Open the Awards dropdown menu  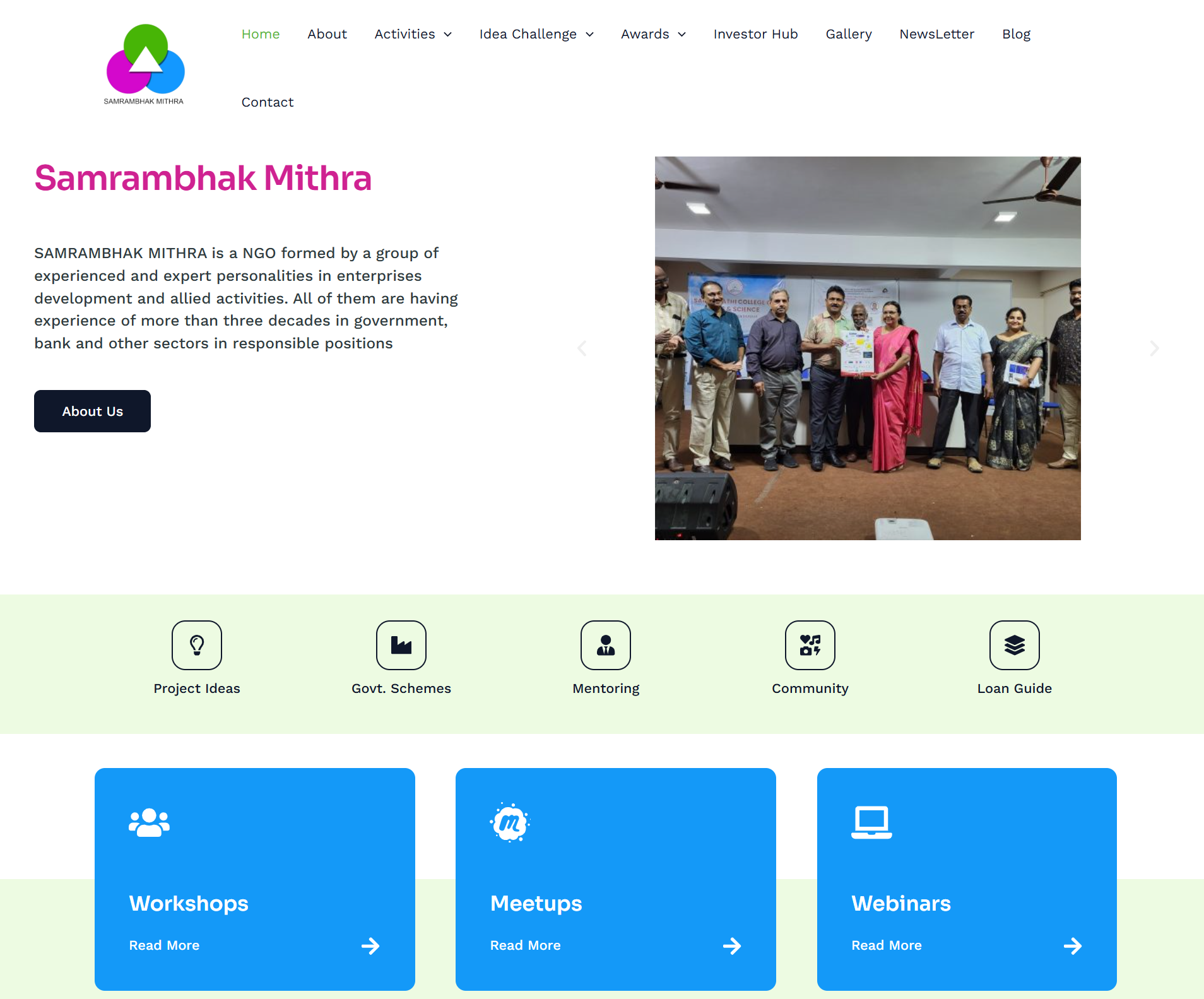pyautogui.click(x=653, y=34)
